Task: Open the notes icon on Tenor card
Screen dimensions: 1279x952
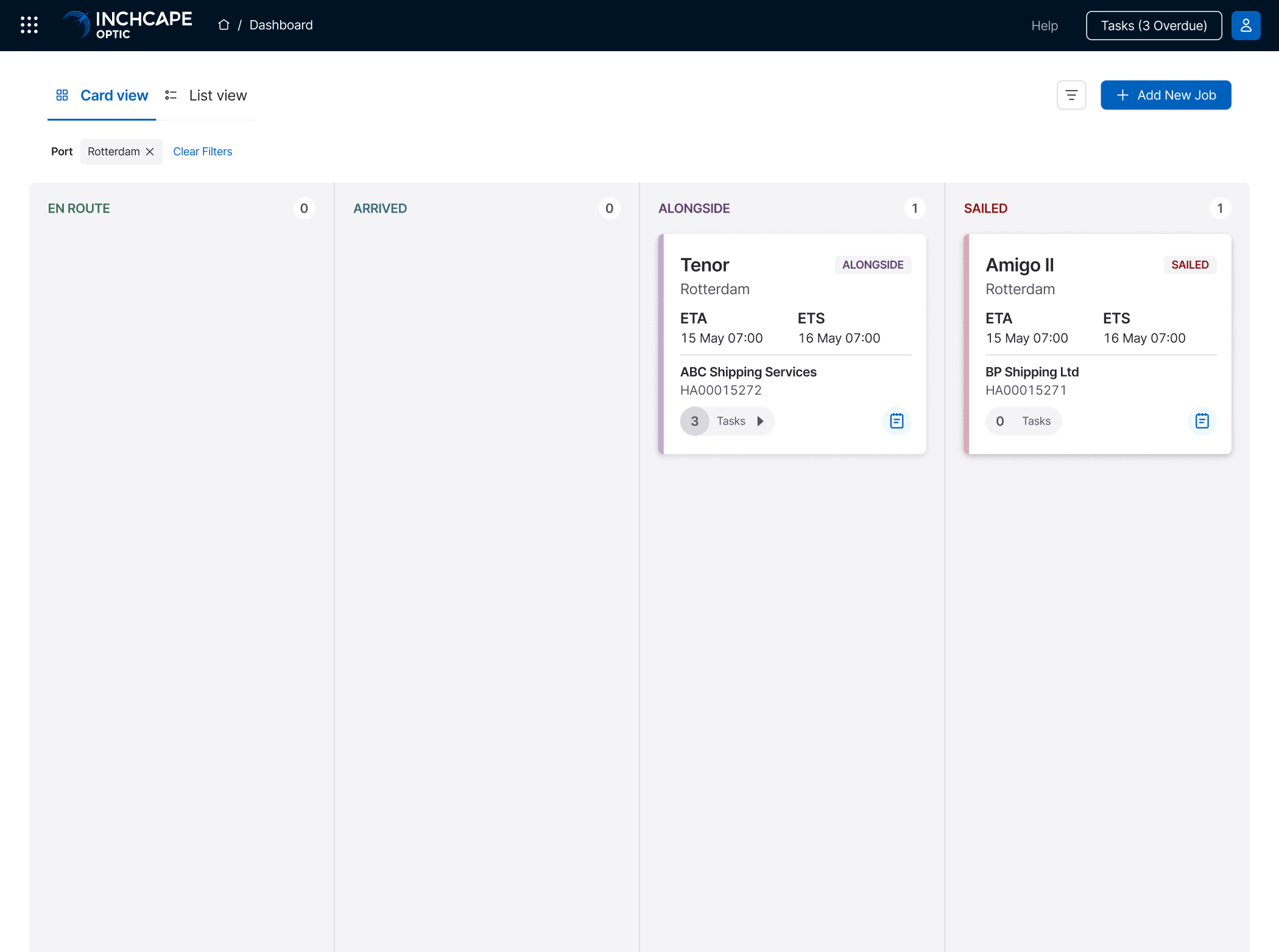Action: pyautogui.click(x=897, y=421)
